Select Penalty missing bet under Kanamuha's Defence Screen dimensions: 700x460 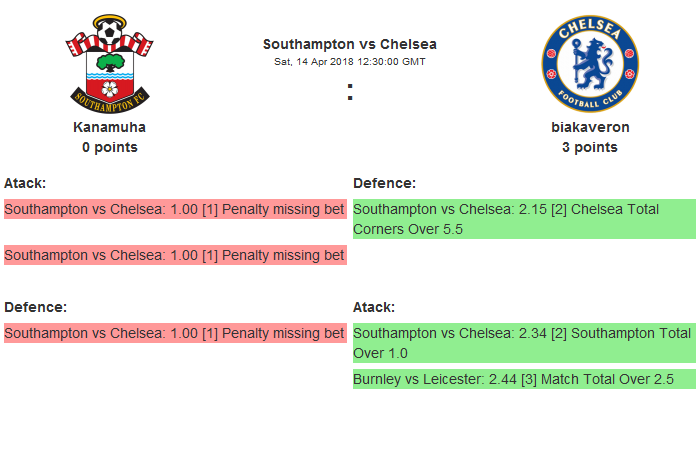pos(175,333)
